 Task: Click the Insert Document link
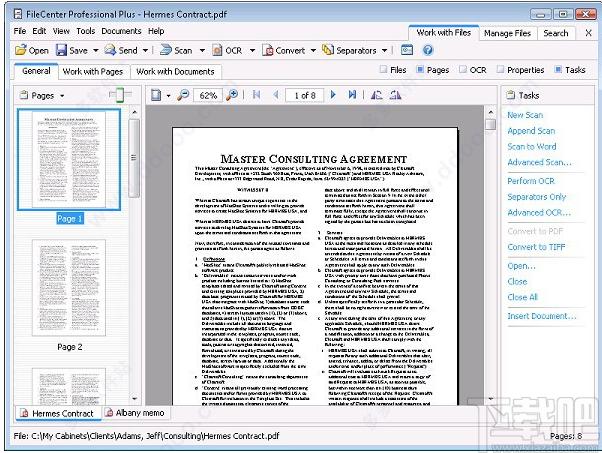point(541,316)
